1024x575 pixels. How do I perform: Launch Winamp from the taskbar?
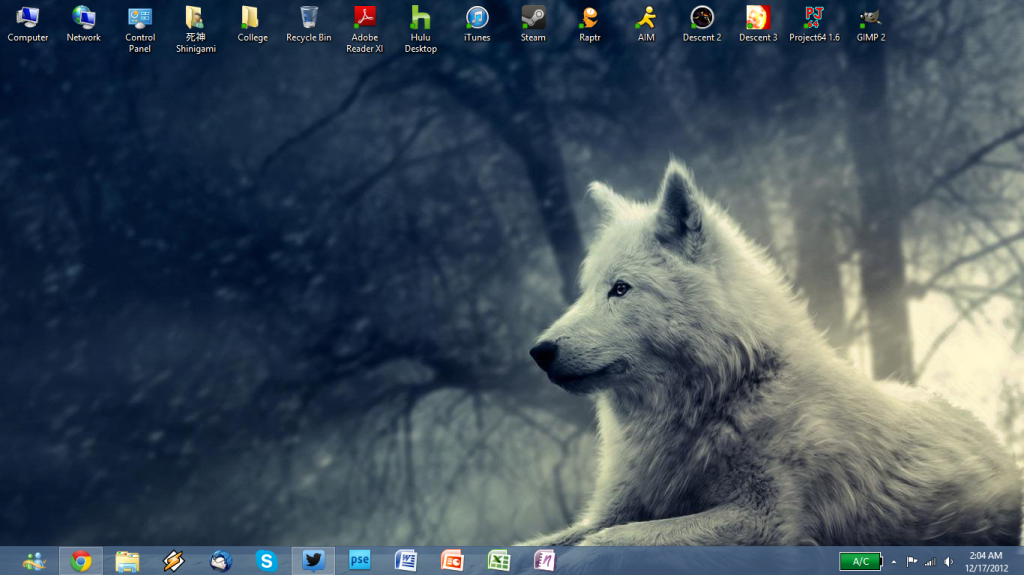[174, 561]
